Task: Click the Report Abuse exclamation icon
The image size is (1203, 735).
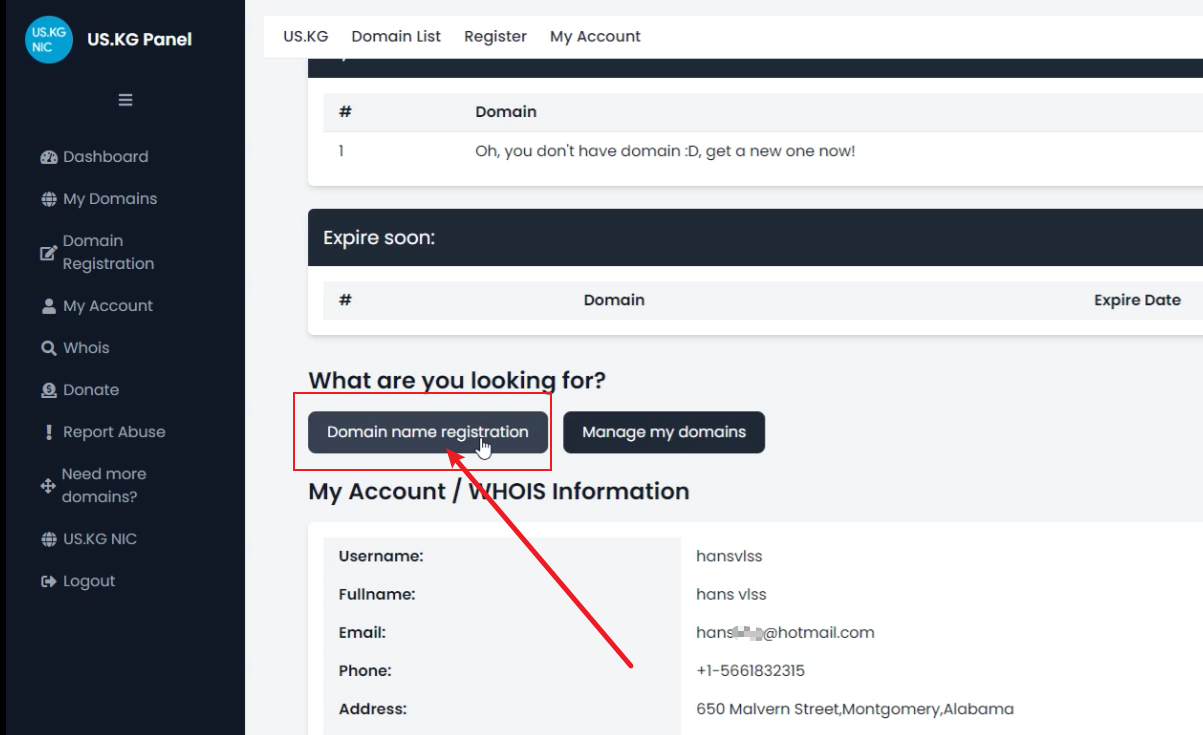Action: pyautogui.click(x=49, y=432)
